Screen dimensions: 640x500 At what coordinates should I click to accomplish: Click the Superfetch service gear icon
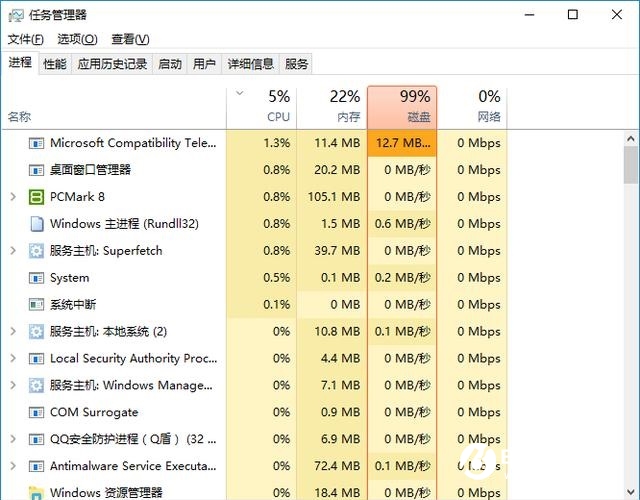[x=36, y=251]
